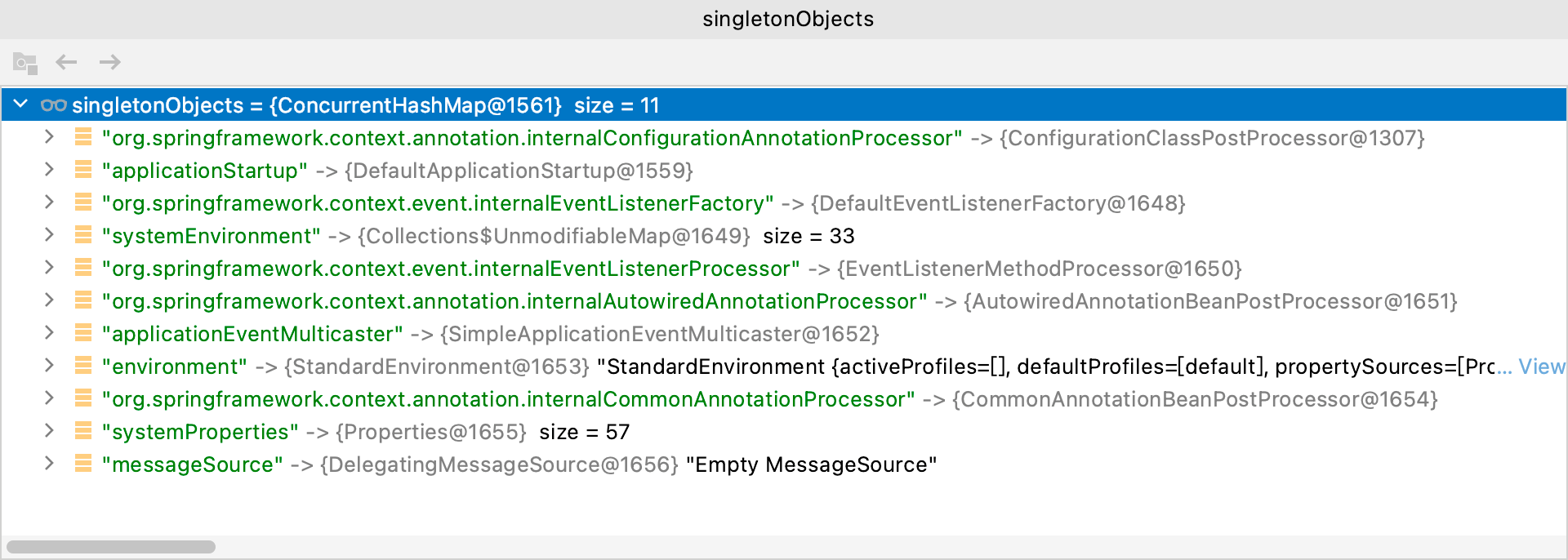Image resolution: width=1568 pixels, height=560 pixels.
Task: Click the folder inspect icon in toolbar
Action: pyautogui.click(x=24, y=62)
